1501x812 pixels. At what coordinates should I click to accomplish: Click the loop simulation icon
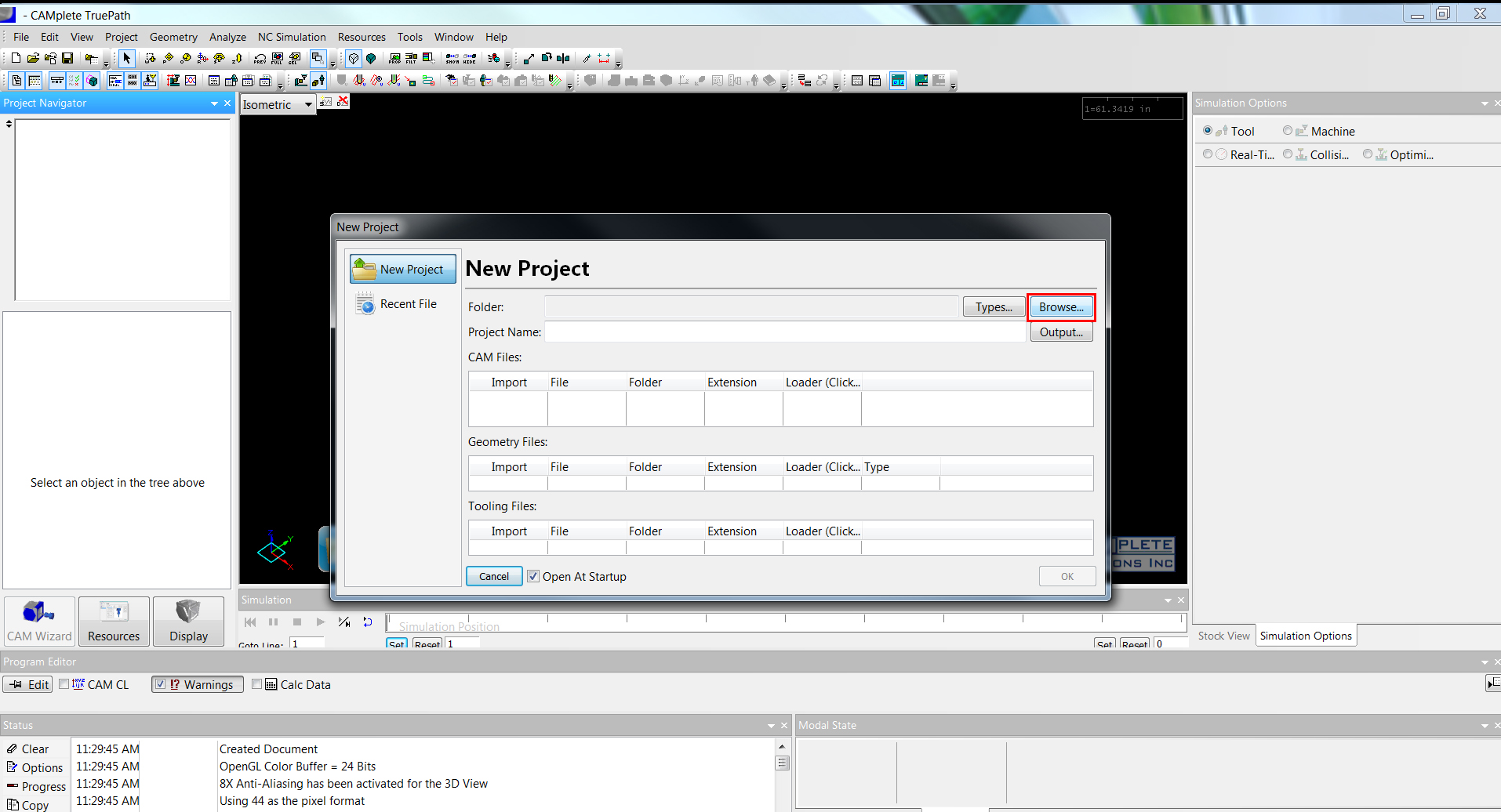coord(368,622)
